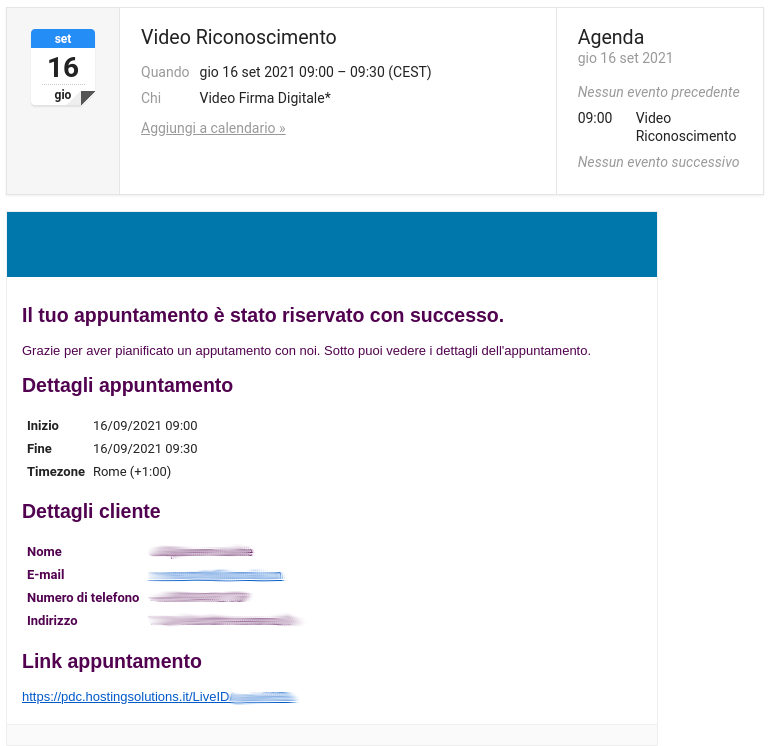Click the 'E-mail' label
This screenshot has height=746, width=772.
pyautogui.click(x=46, y=575)
